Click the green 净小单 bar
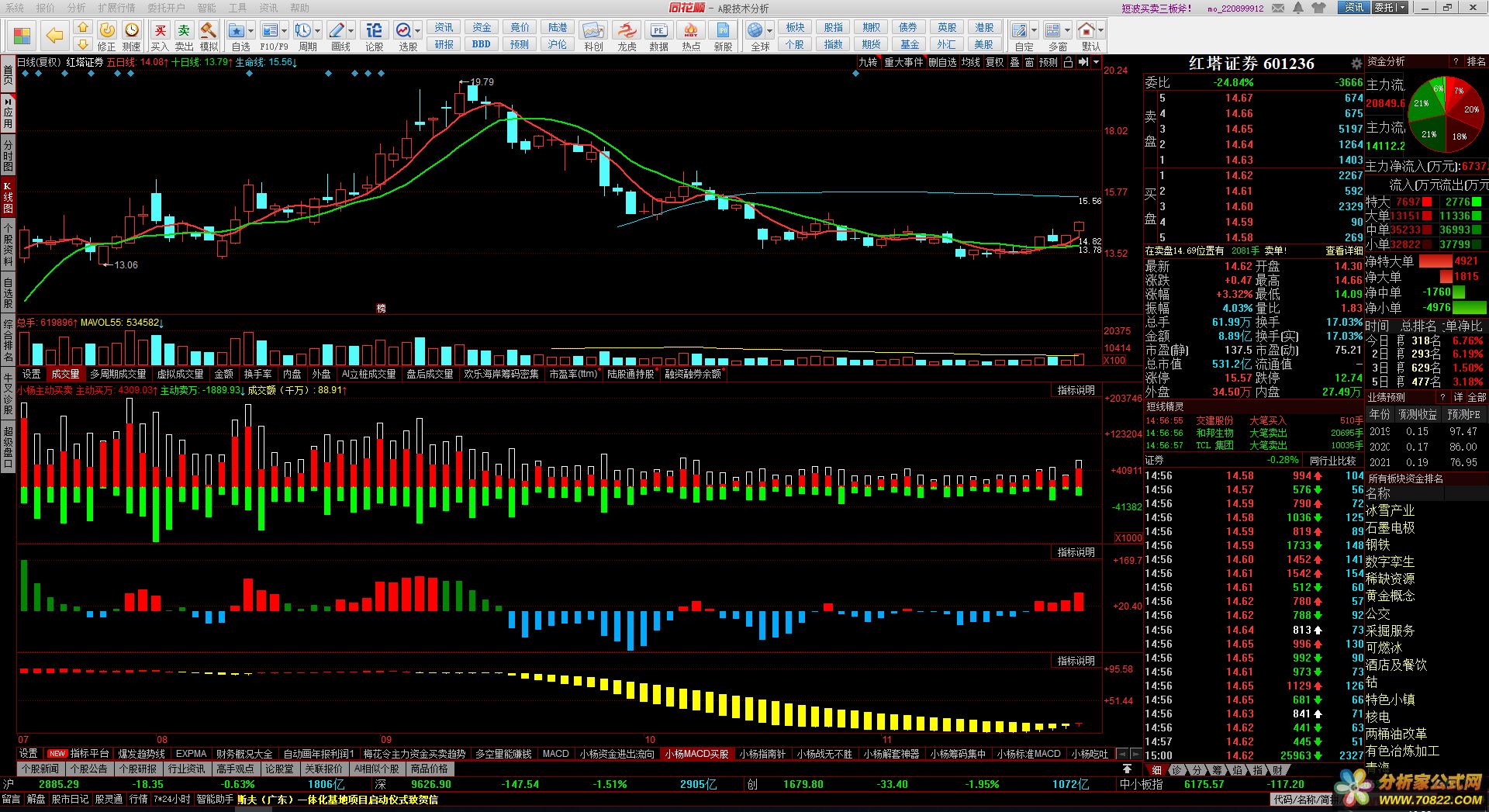Viewport: 1489px width, 812px height. (1470, 308)
